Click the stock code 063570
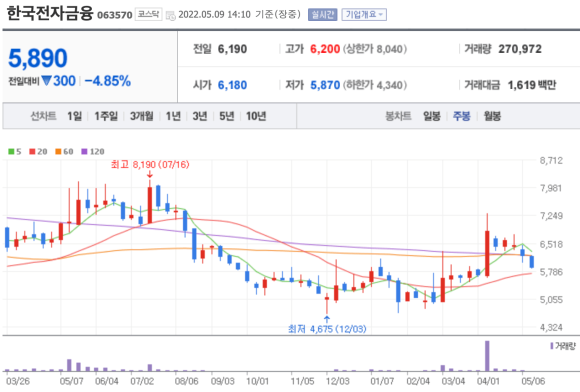 (115, 15)
